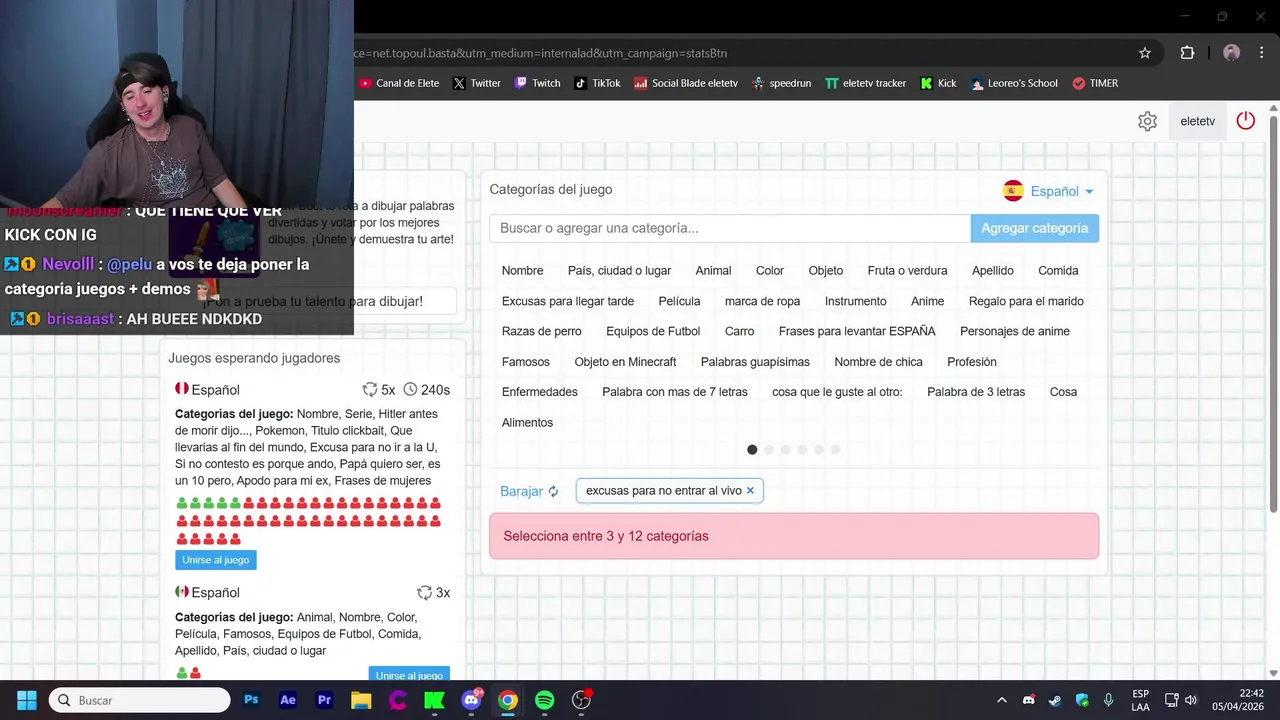1280x720 pixels.
Task: Select Fruta o verdura category
Action: click(908, 271)
